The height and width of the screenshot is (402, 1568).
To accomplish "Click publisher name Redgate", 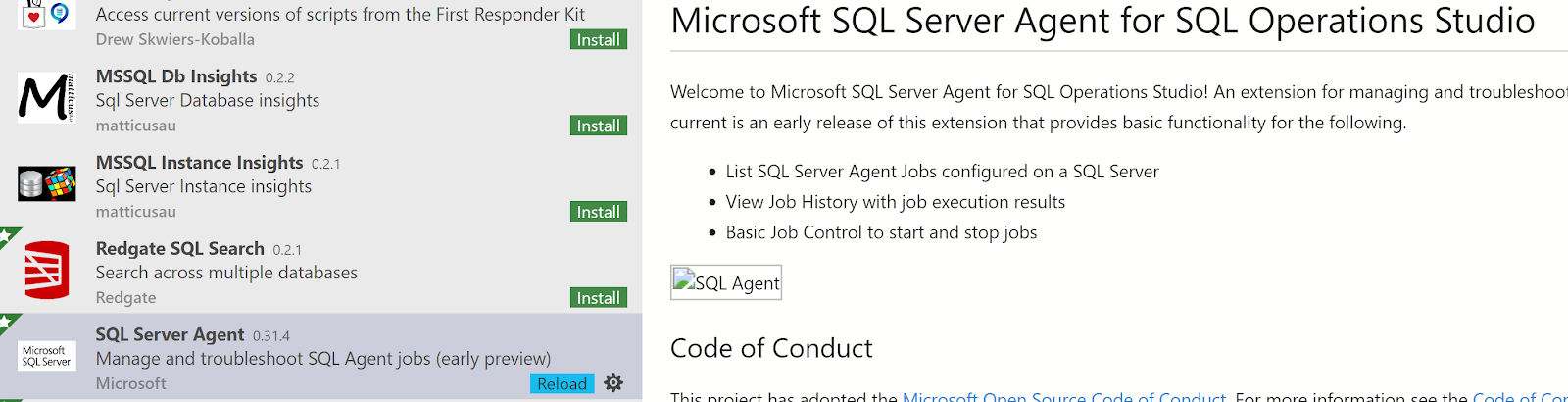I will click(125, 298).
